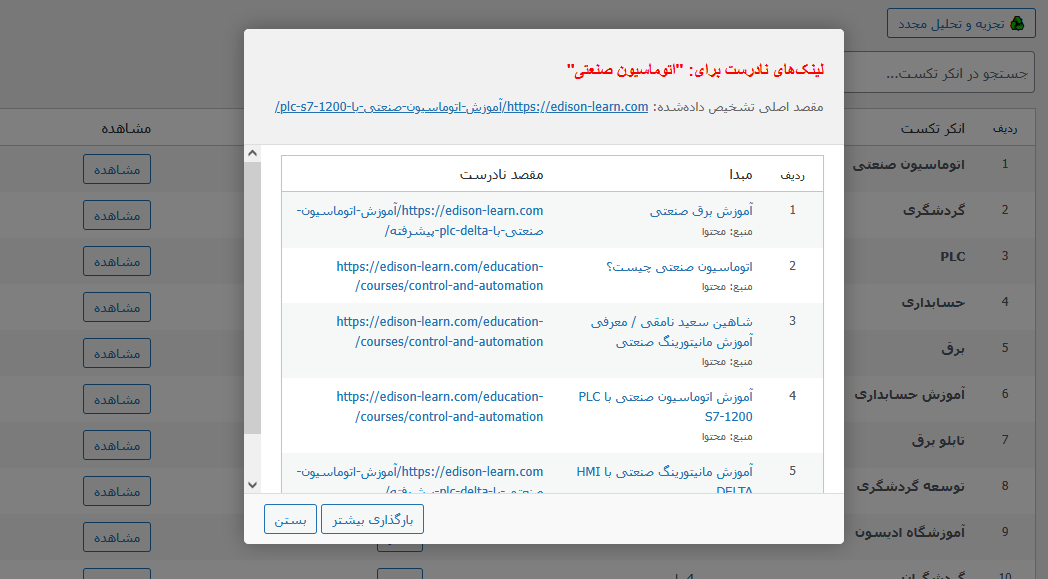
Task: Click مشاهده for the گردشگری row
Action: [x=116, y=215]
